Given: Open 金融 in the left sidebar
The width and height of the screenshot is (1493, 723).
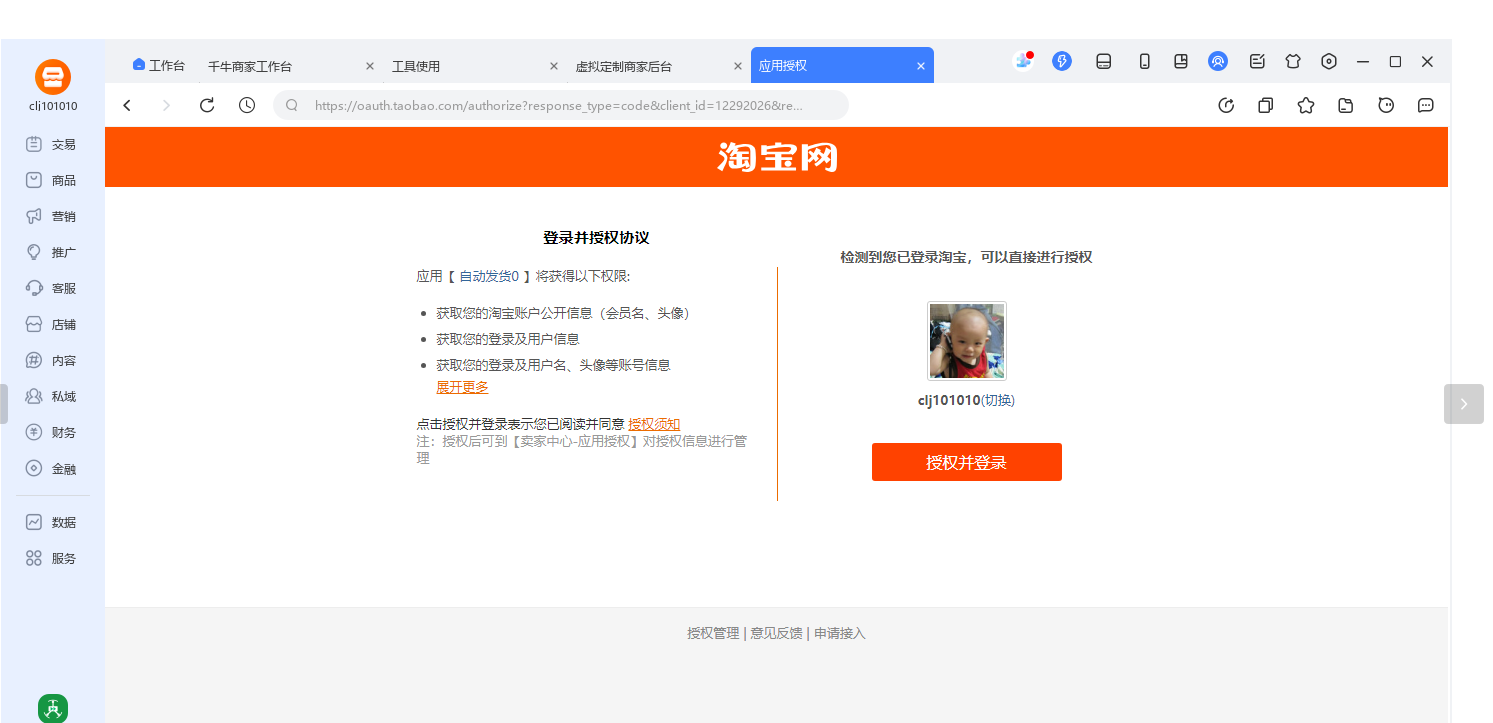Looking at the screenshot, I should click(52, 468).
